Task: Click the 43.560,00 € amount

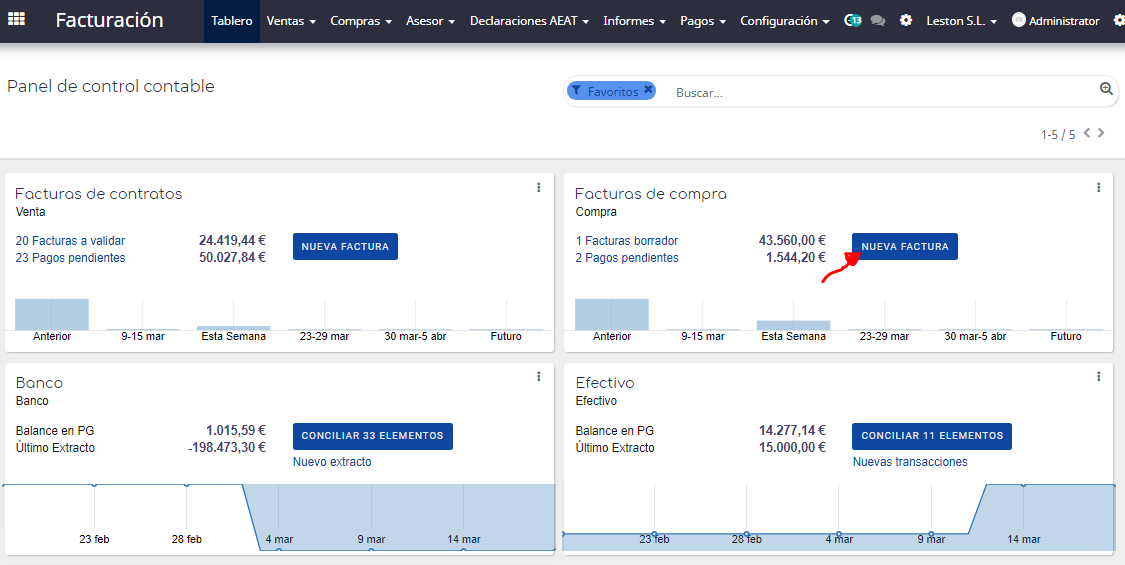Action: click(792, 241)
